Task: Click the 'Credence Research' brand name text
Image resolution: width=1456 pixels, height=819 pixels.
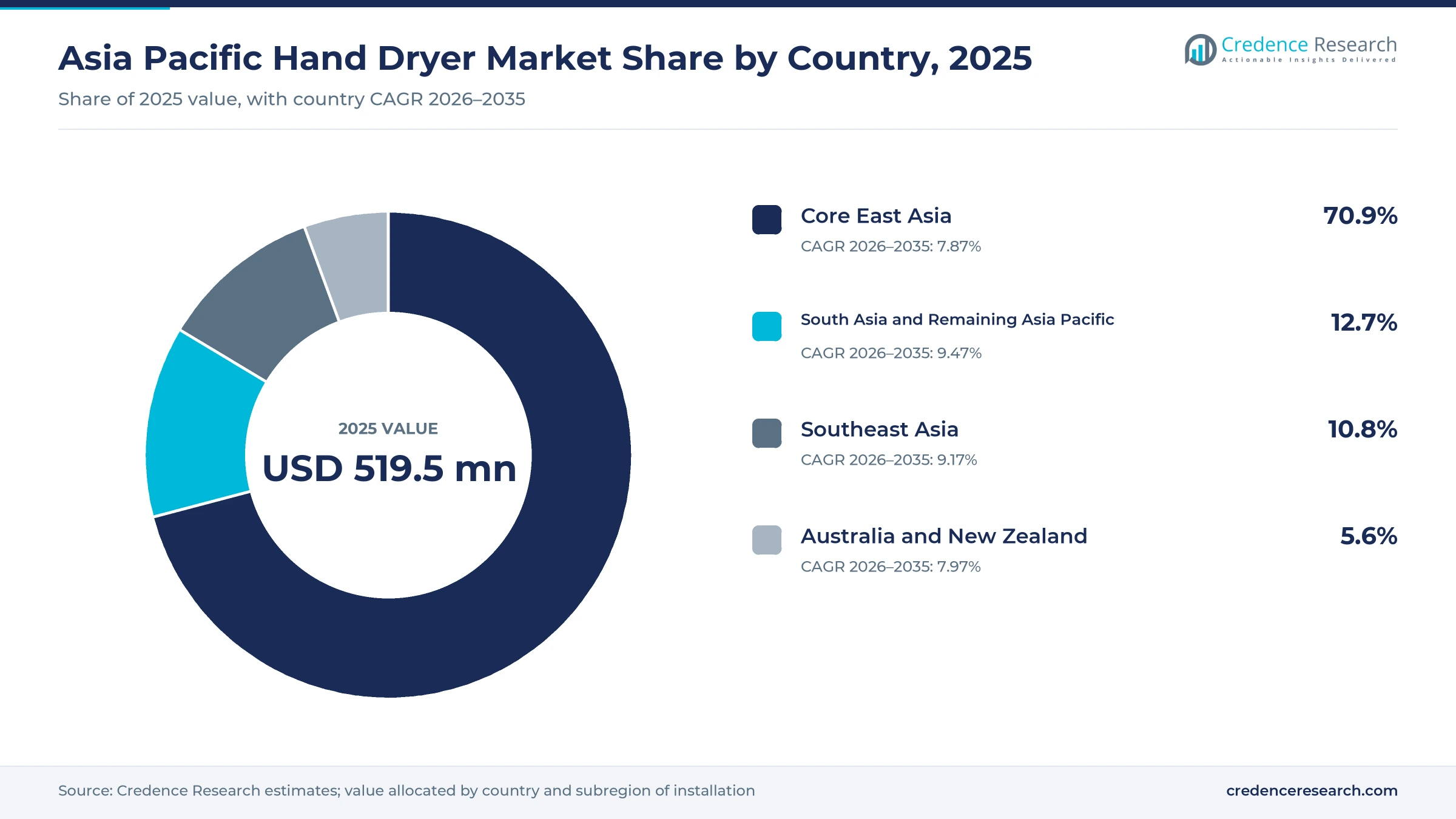Action: (1309, 44)
